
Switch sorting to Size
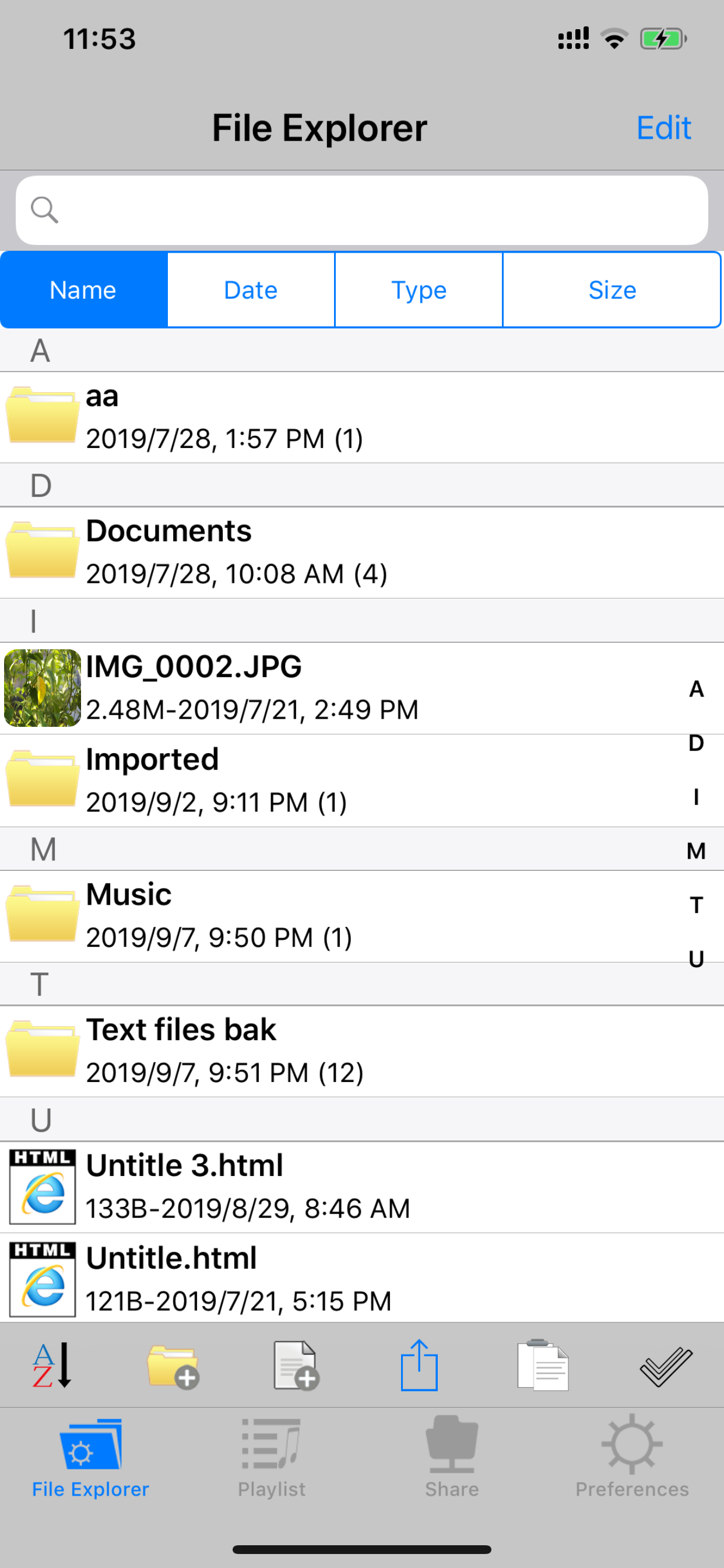(612, 290)
